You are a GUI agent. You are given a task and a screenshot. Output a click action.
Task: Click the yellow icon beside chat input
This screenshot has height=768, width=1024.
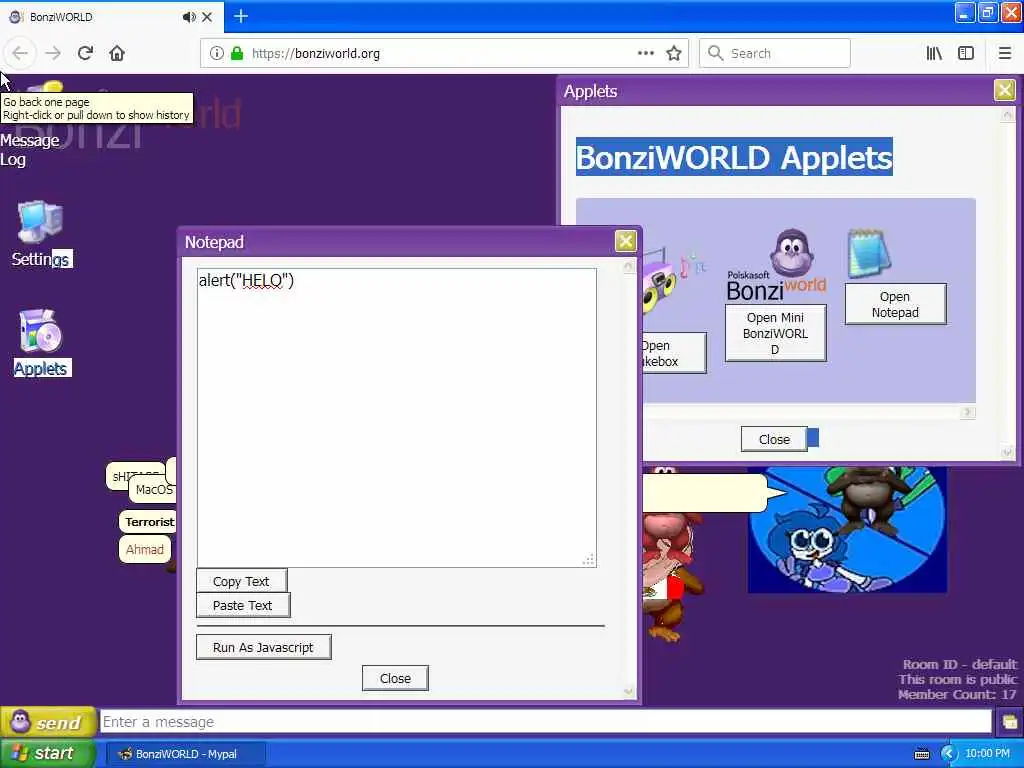coord(1009,722)
